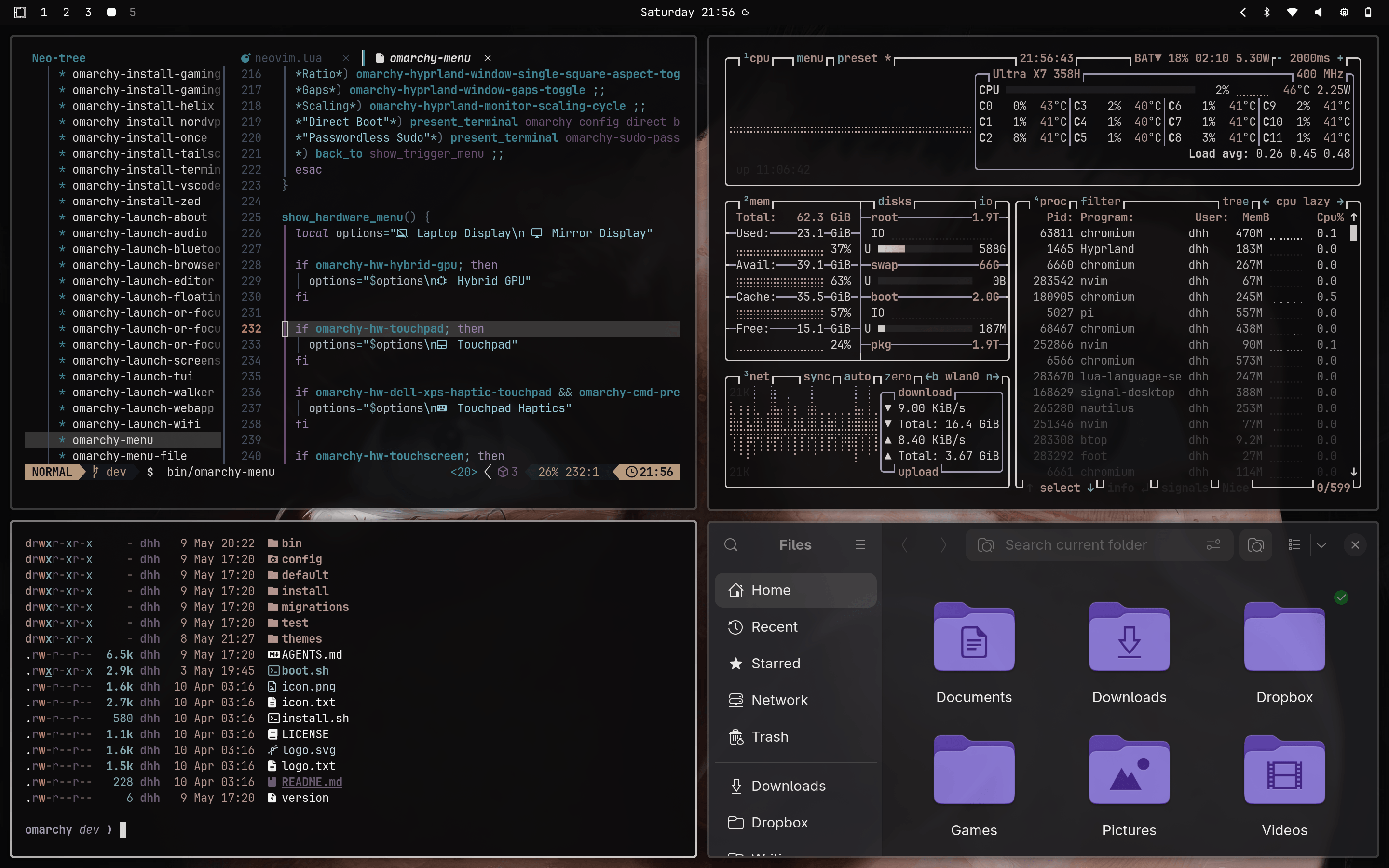Open omarchy-menu-file in Neo-tree

129,456
